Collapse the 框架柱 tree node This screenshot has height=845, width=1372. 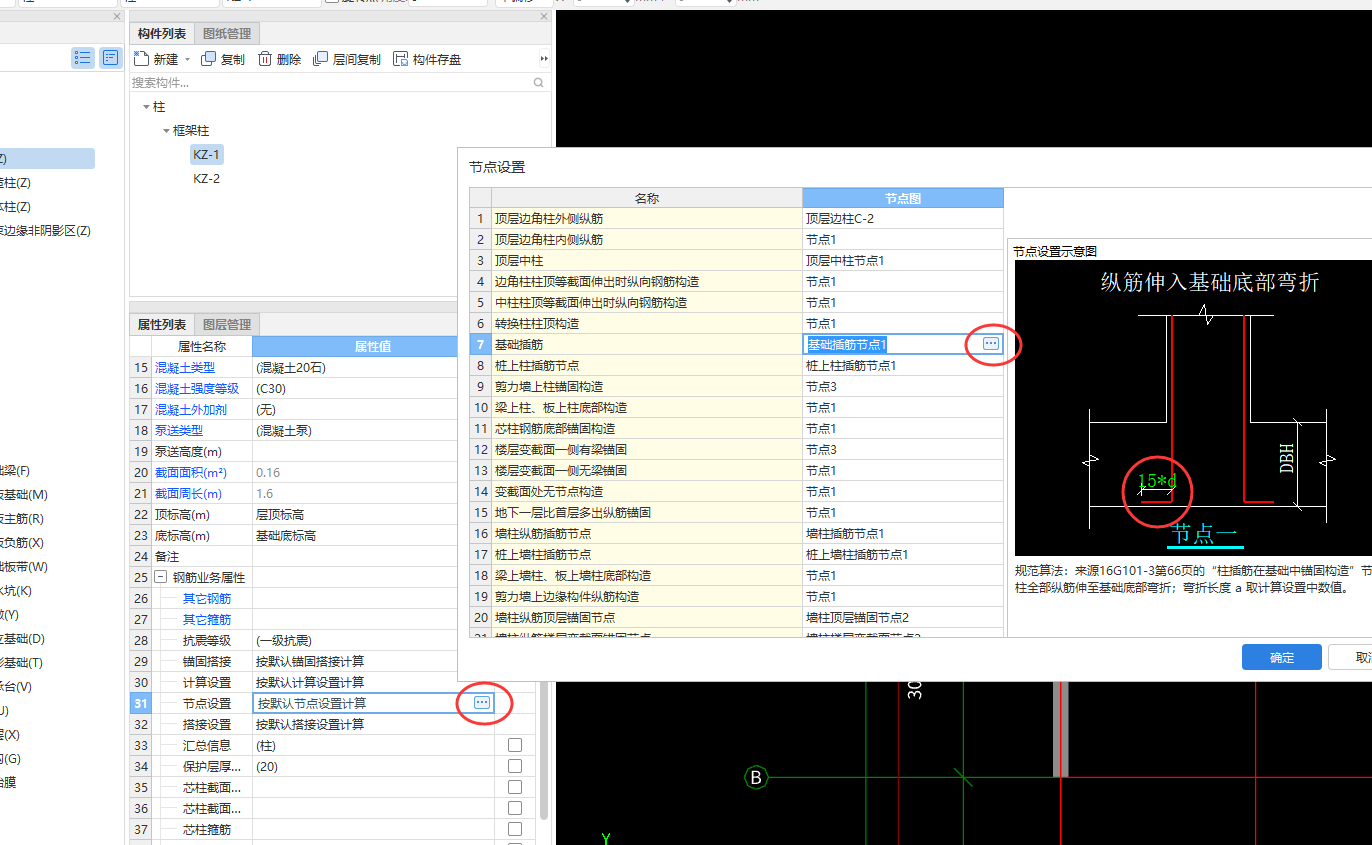coord(166,131)
